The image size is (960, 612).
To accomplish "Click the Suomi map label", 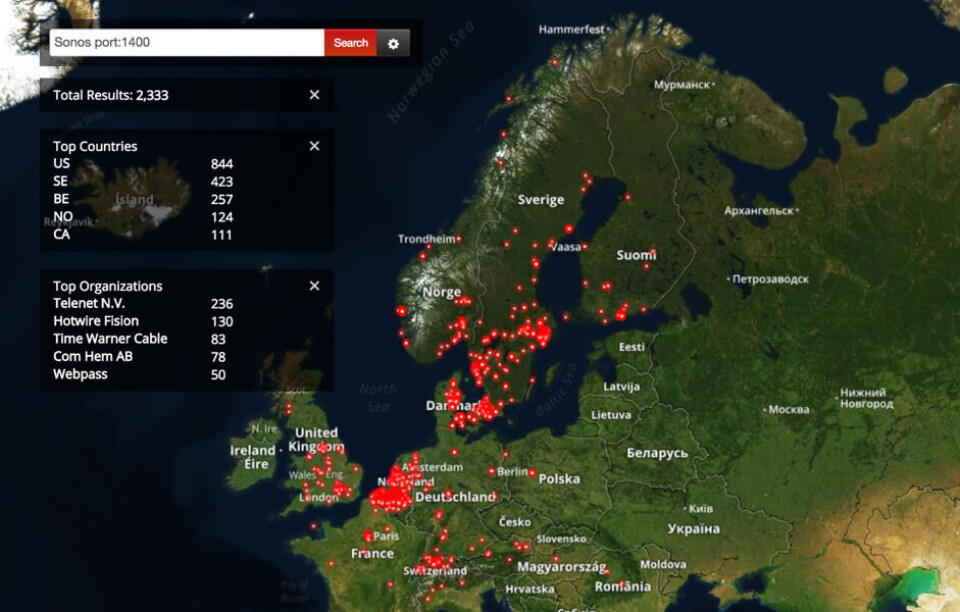I will (x=636, y=255).
